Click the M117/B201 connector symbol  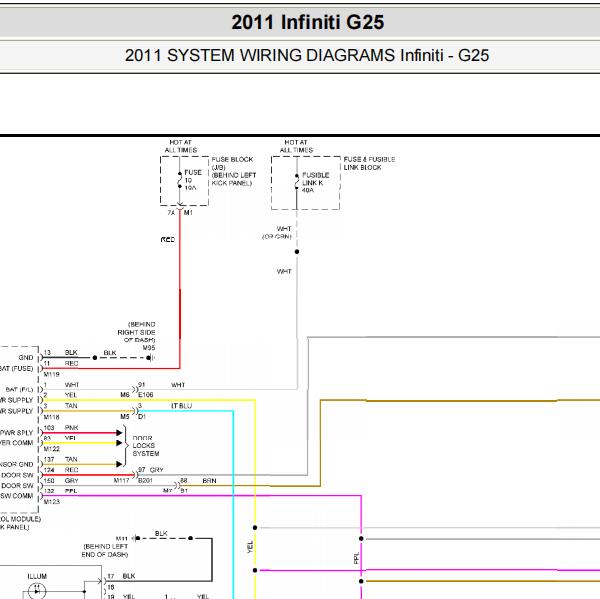135,475
